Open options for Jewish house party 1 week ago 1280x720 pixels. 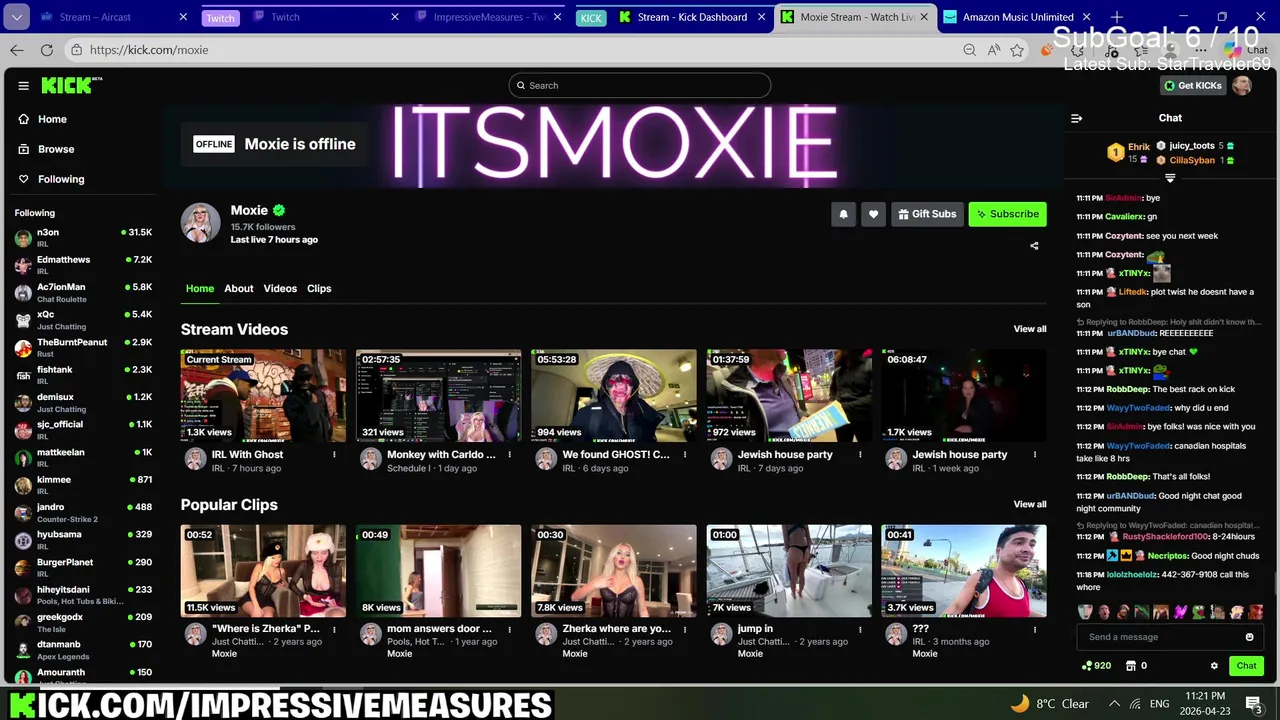[1035, 455]
